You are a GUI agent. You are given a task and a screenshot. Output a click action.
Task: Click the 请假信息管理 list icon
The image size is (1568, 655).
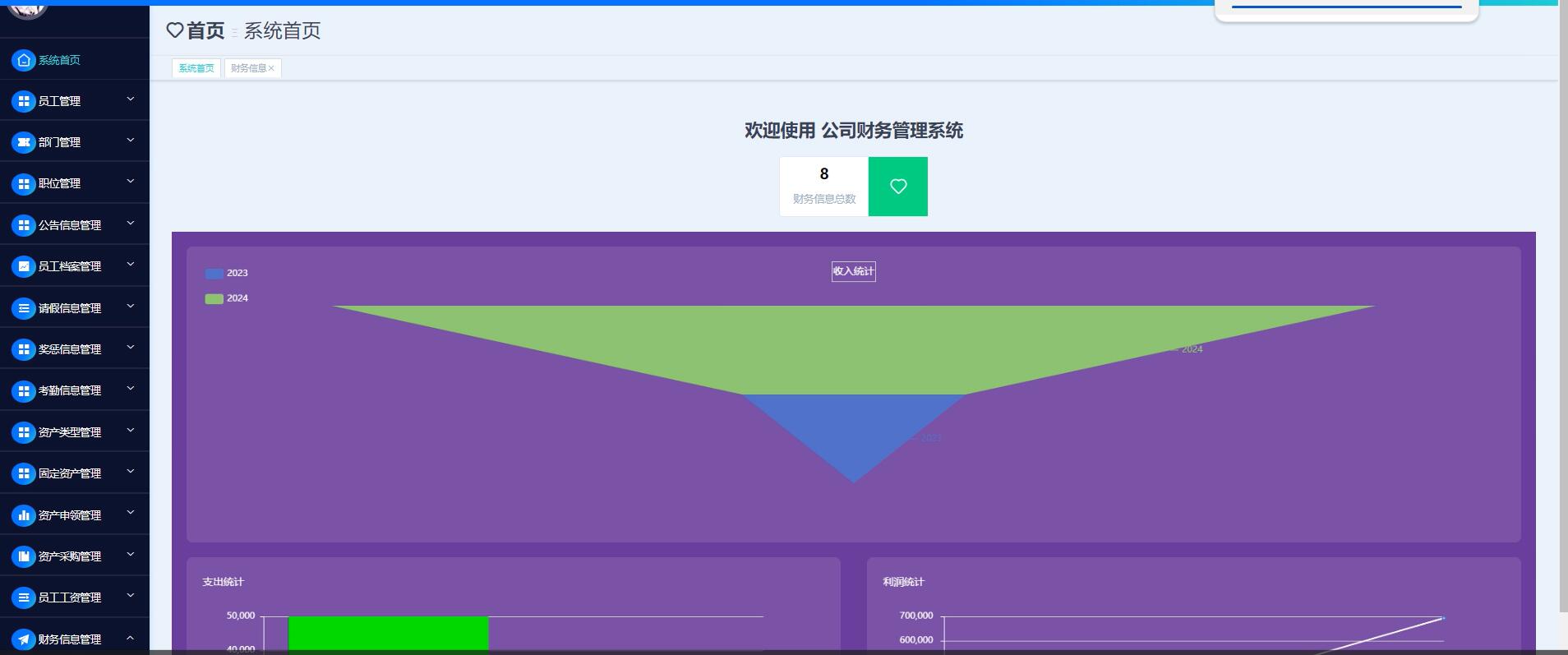point(24,308)
